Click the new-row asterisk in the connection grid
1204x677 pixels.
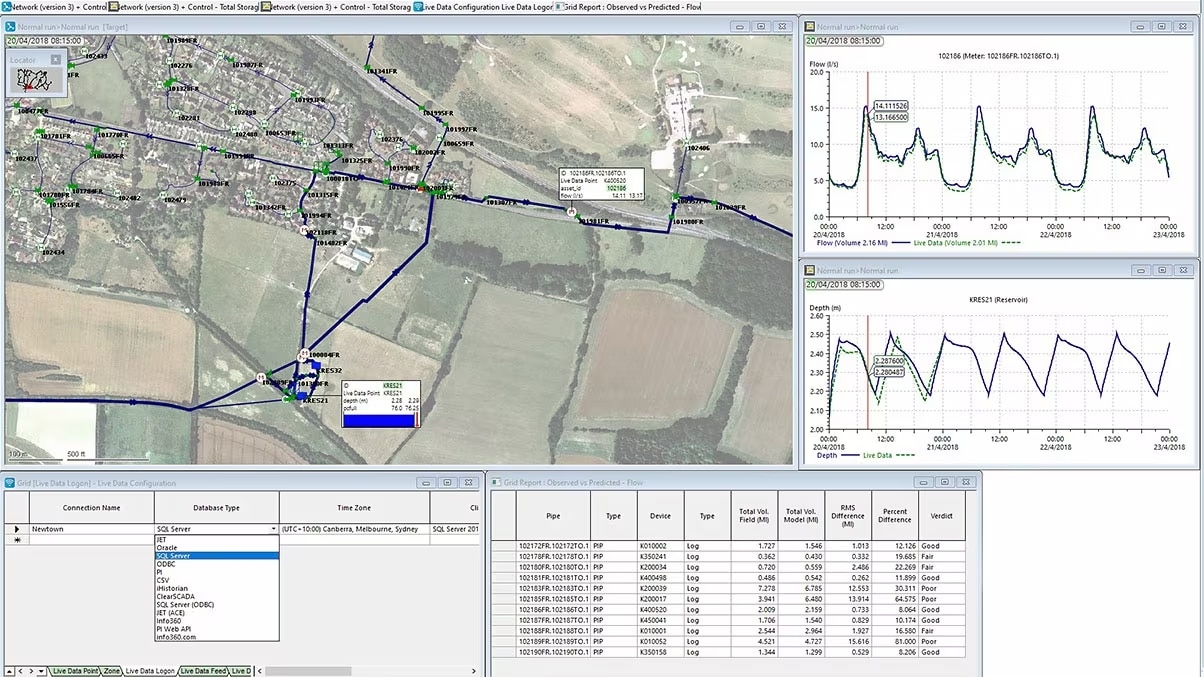pyautogui.click(x=16, y=539)
